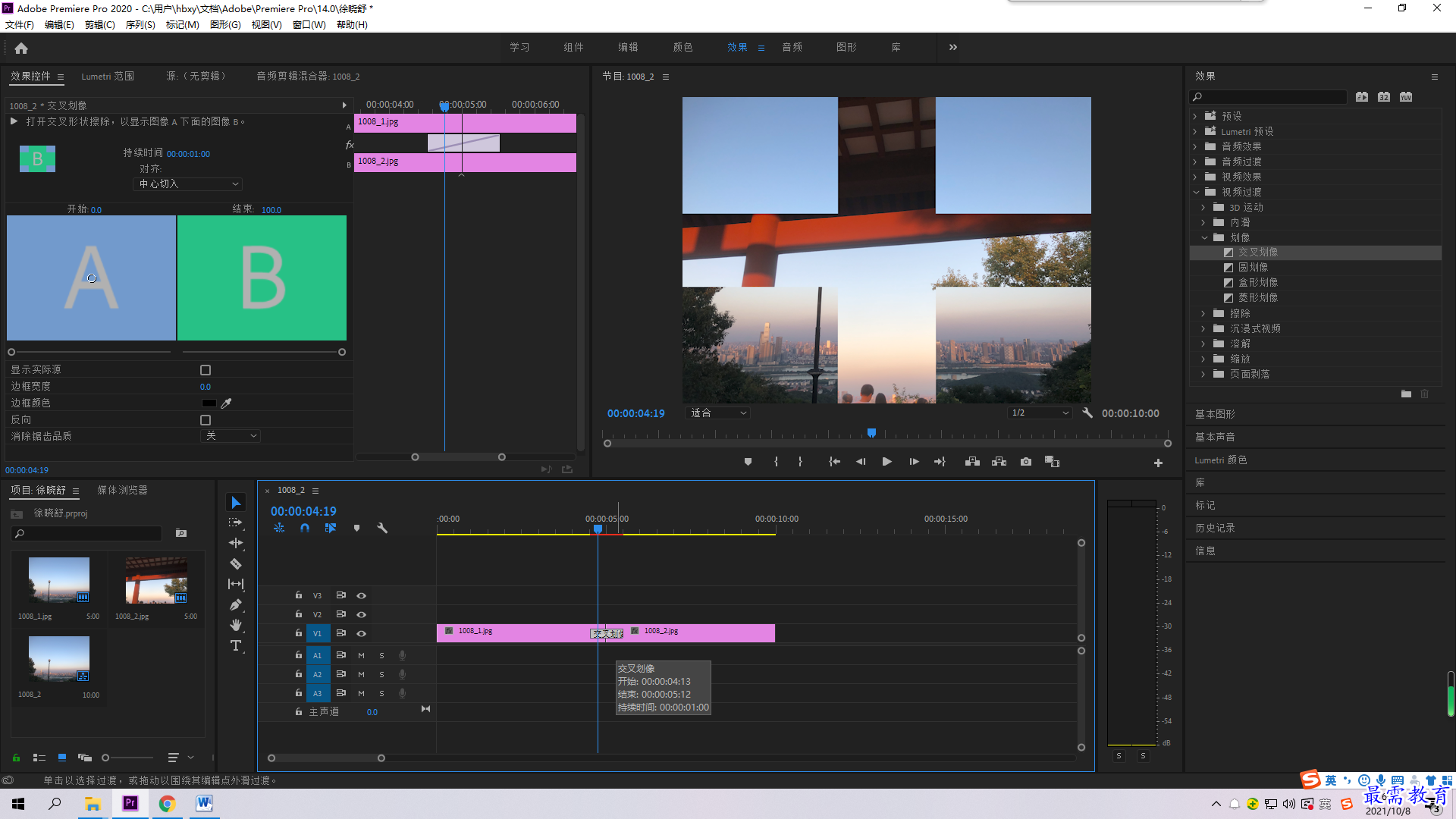The height and width of the screenshot is (819, 1456).
Task: Expand the 音频效果 folder
Action: pos(1195,146)
